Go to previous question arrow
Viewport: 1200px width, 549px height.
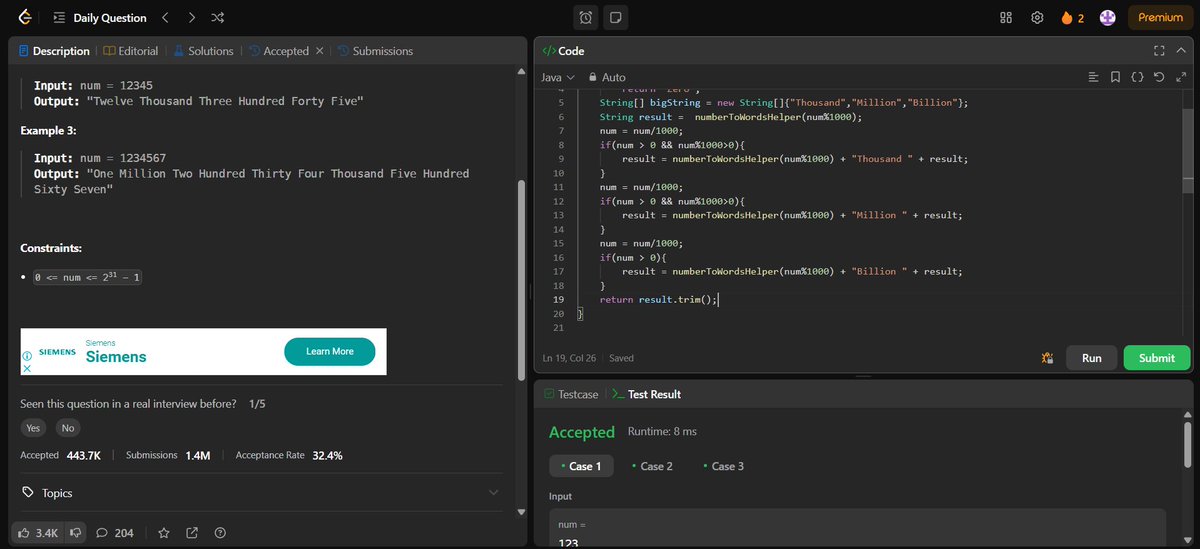165,17
